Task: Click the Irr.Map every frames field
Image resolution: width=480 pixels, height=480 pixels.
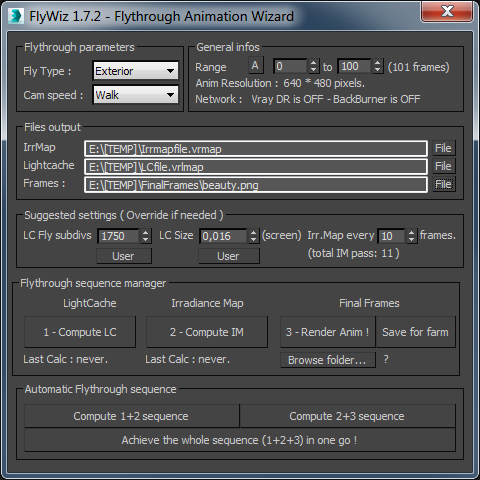Action: (x=391, y=236)
